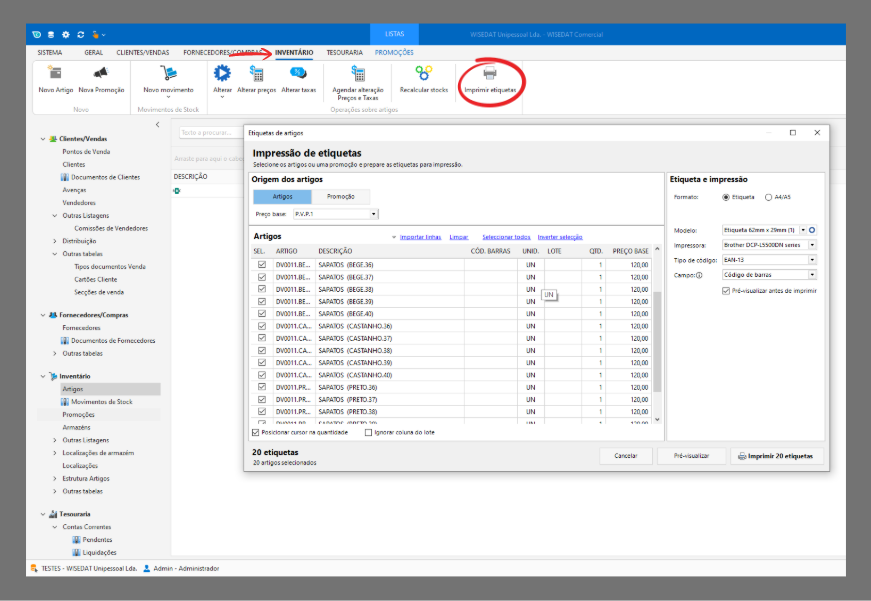This screenshot has width=871, height=601.
Task: Open the settings gear in title bar
Action: pos(66,34)
